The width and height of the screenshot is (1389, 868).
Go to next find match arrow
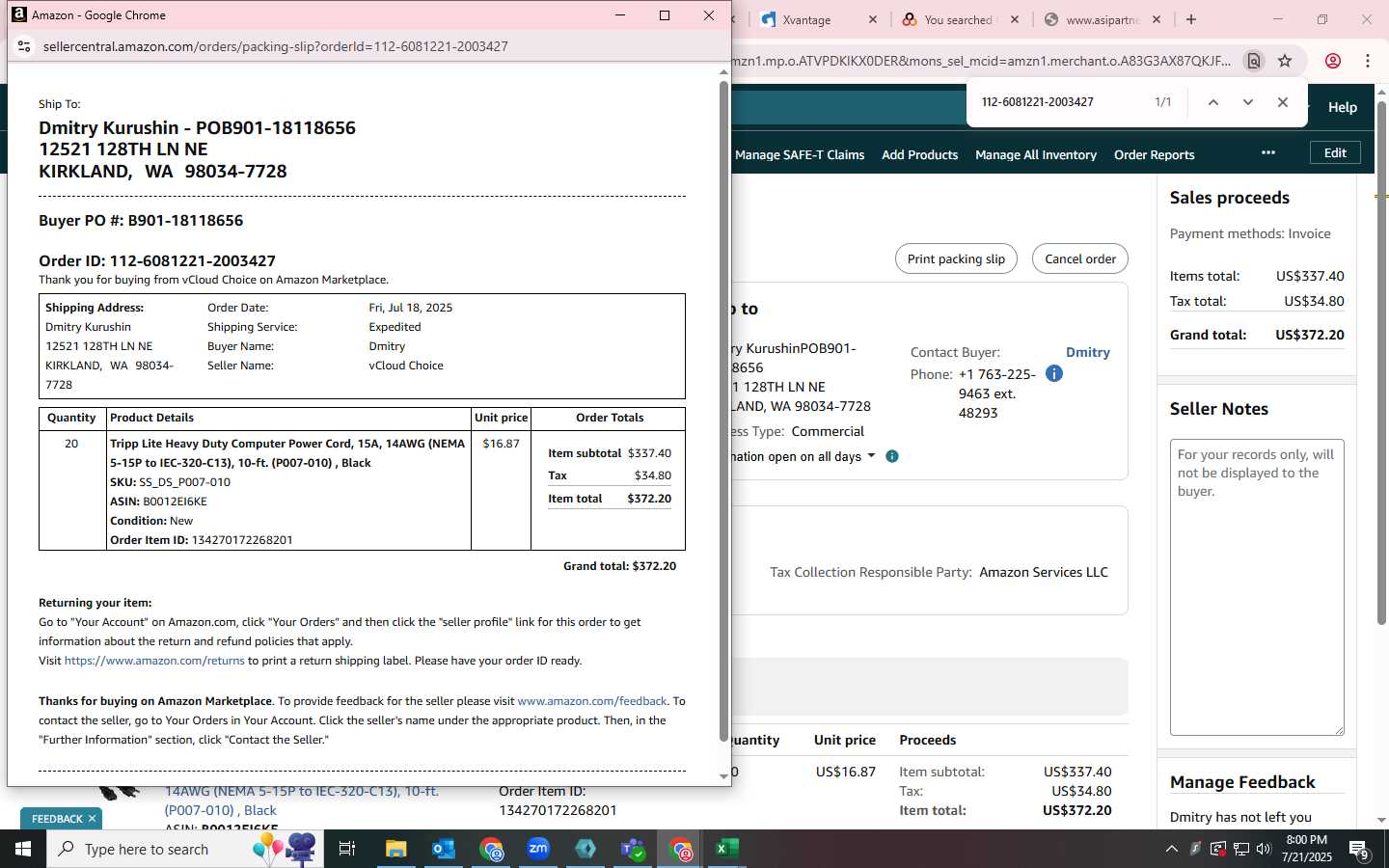1248,102
